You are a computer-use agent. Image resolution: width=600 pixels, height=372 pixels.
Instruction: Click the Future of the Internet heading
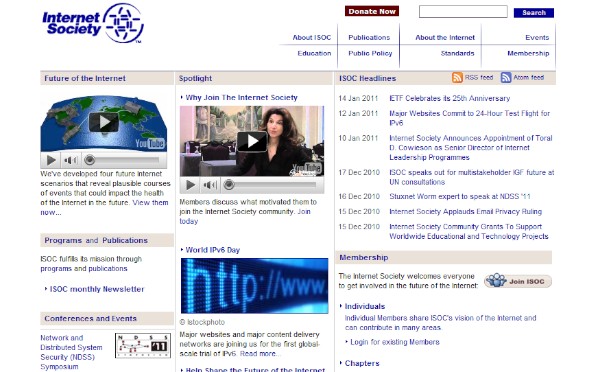[85, 78]
